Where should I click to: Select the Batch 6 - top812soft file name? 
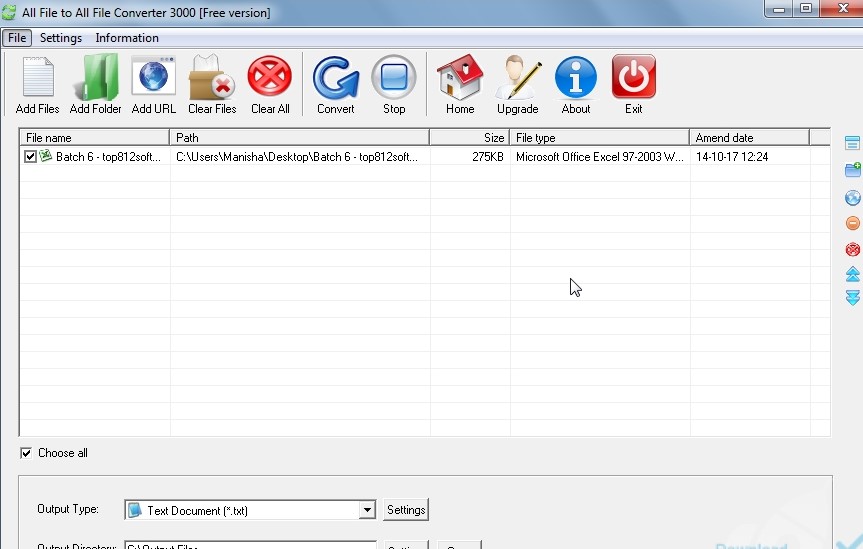coord(108,157)
